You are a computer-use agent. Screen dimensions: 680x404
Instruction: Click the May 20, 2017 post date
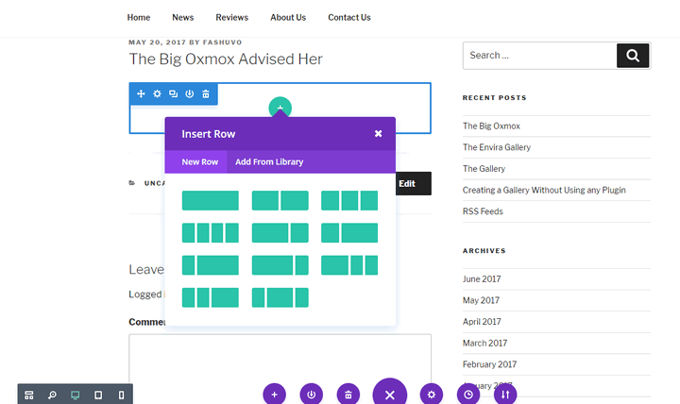pyautogui.click(x=157, y=42)
